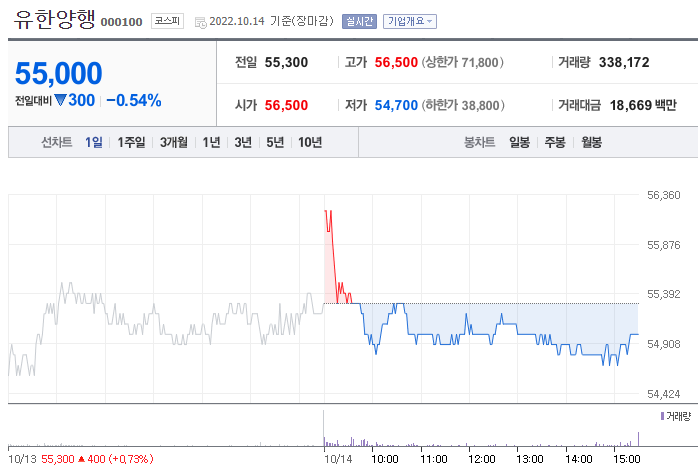Show the 5년 line chart

click(275, 142)
